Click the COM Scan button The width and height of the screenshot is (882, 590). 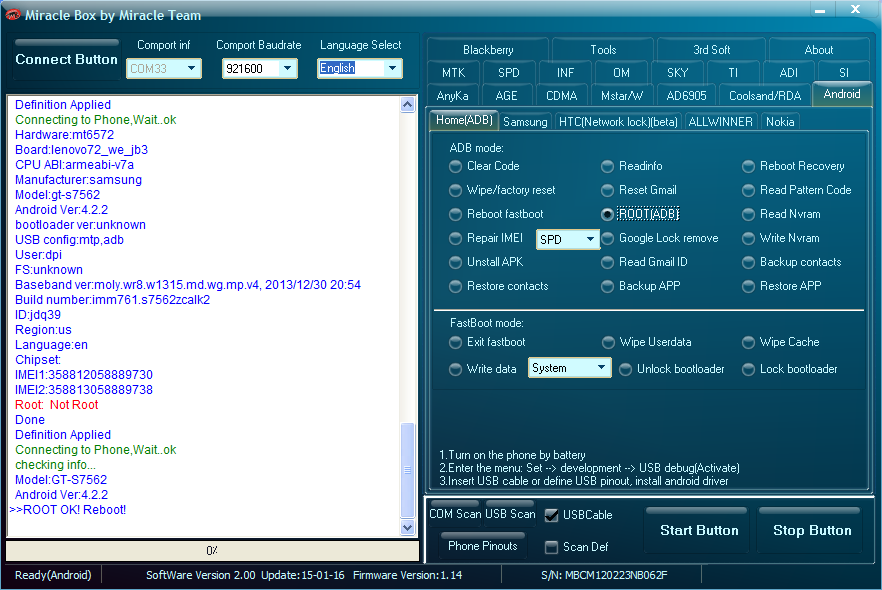coord(455,514)
